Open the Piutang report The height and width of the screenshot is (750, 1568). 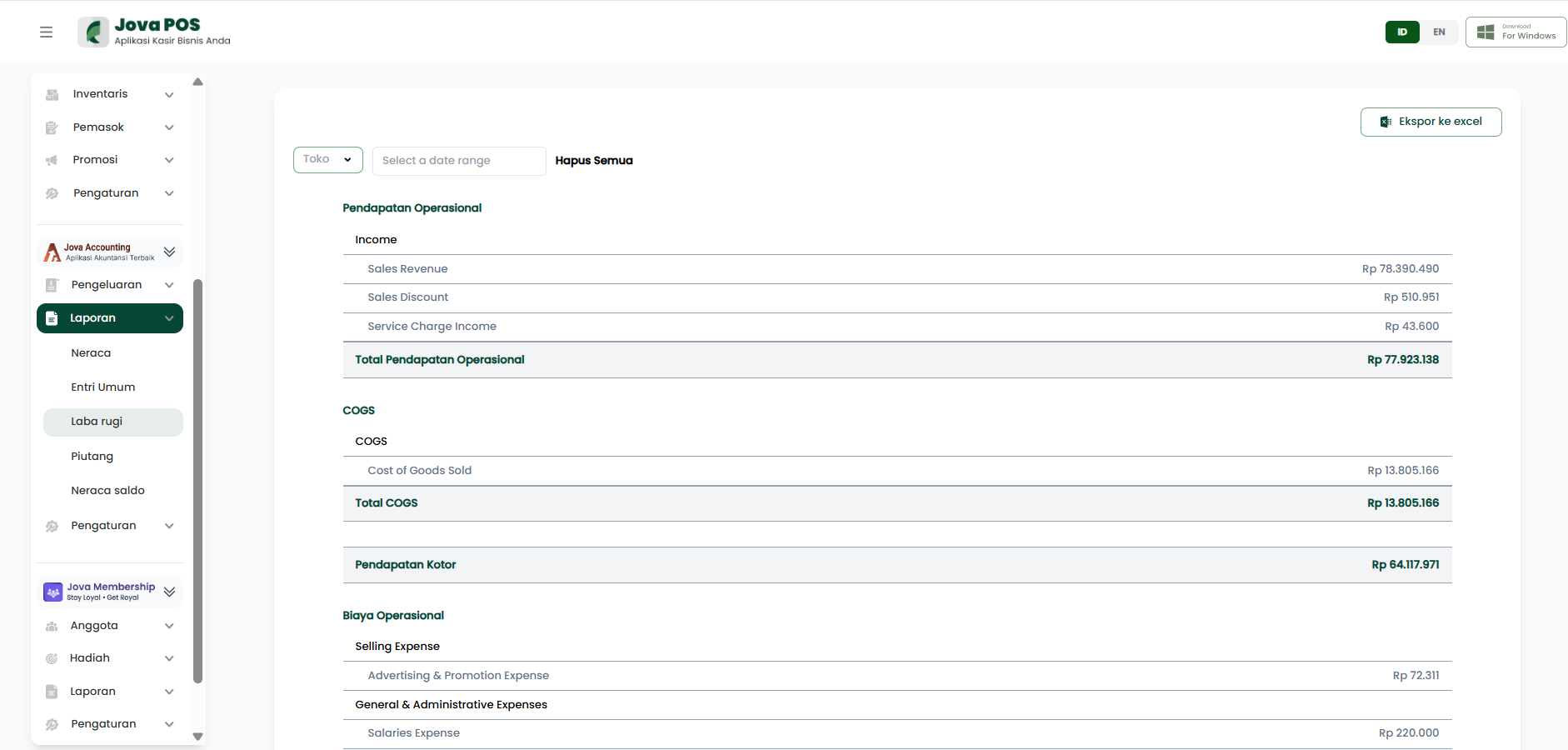(x=92, y=457)
